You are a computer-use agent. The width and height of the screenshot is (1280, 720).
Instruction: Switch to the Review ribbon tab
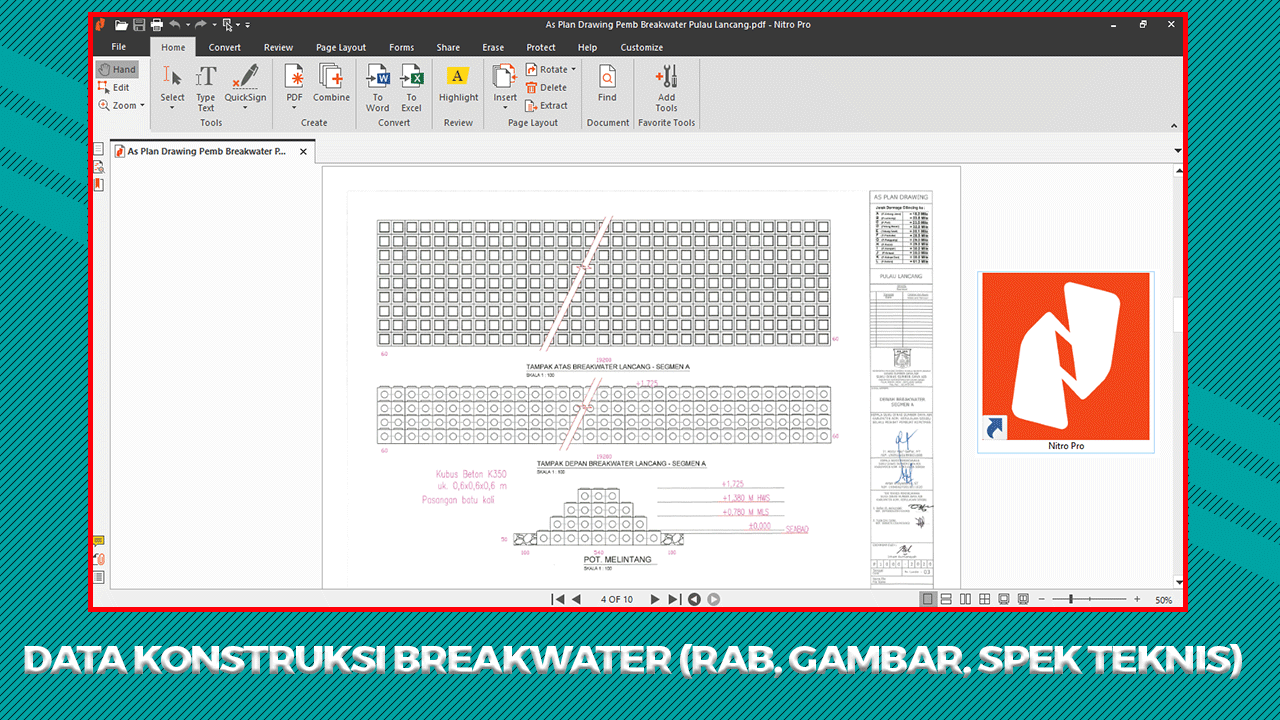click(279, 47)
